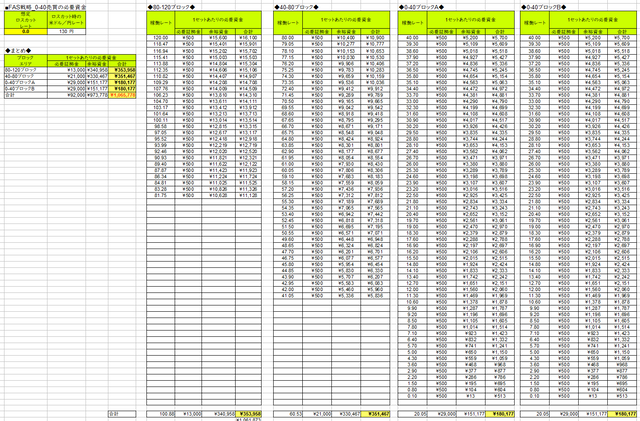Click the ¥330,467 cell in bottom totals row
This screenshot has width=640, height=421.
point(346,414)
